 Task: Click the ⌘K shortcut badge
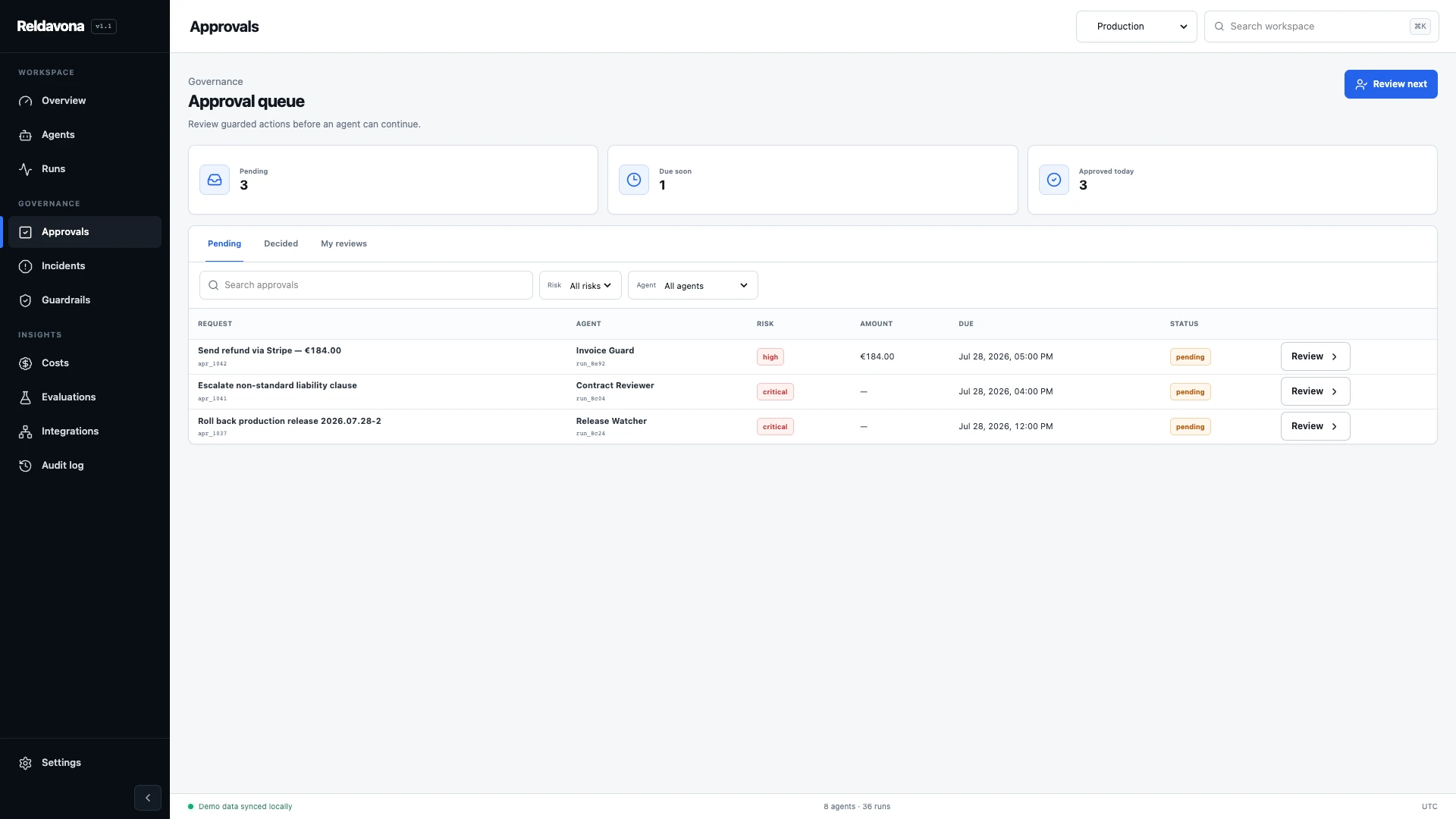tap(1420, 27)
